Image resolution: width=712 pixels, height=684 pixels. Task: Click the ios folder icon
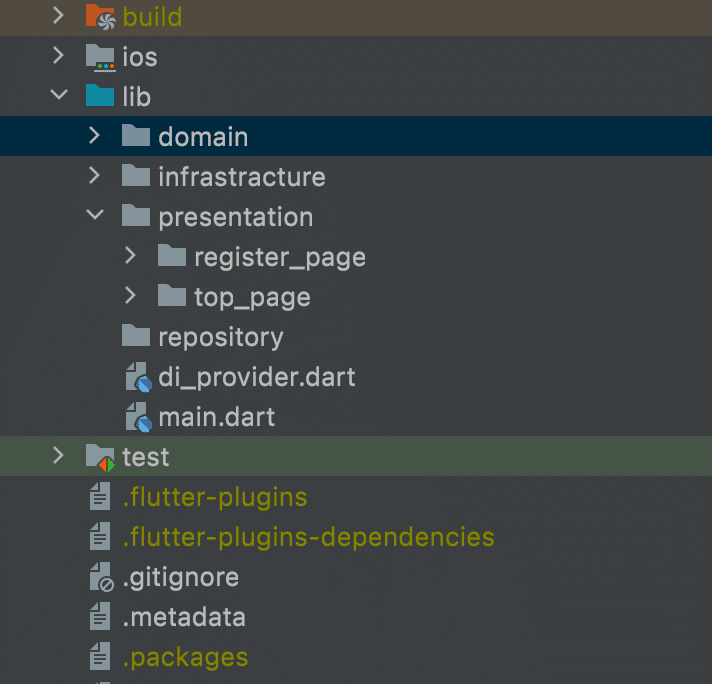(x=100, y=58)
